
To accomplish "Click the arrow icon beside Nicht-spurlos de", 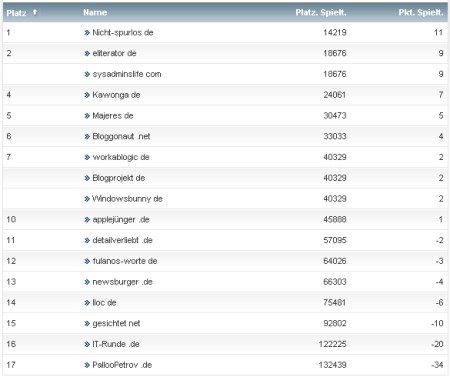I will tap(87, 33).
